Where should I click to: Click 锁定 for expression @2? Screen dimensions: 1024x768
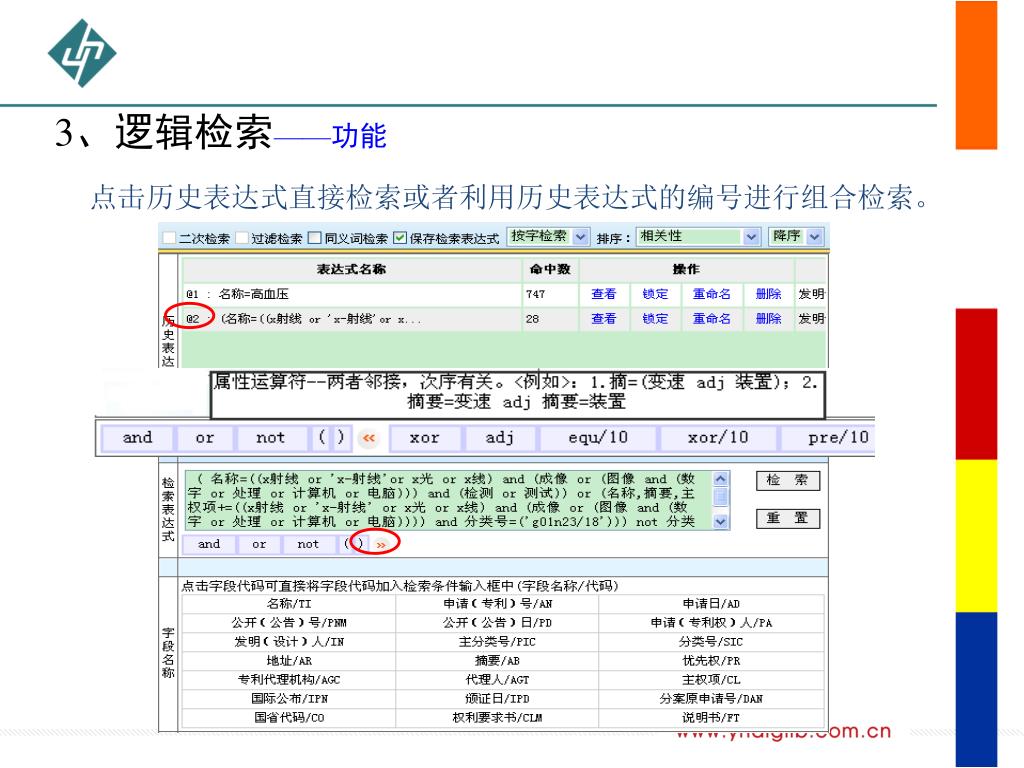tap(655, 319)
